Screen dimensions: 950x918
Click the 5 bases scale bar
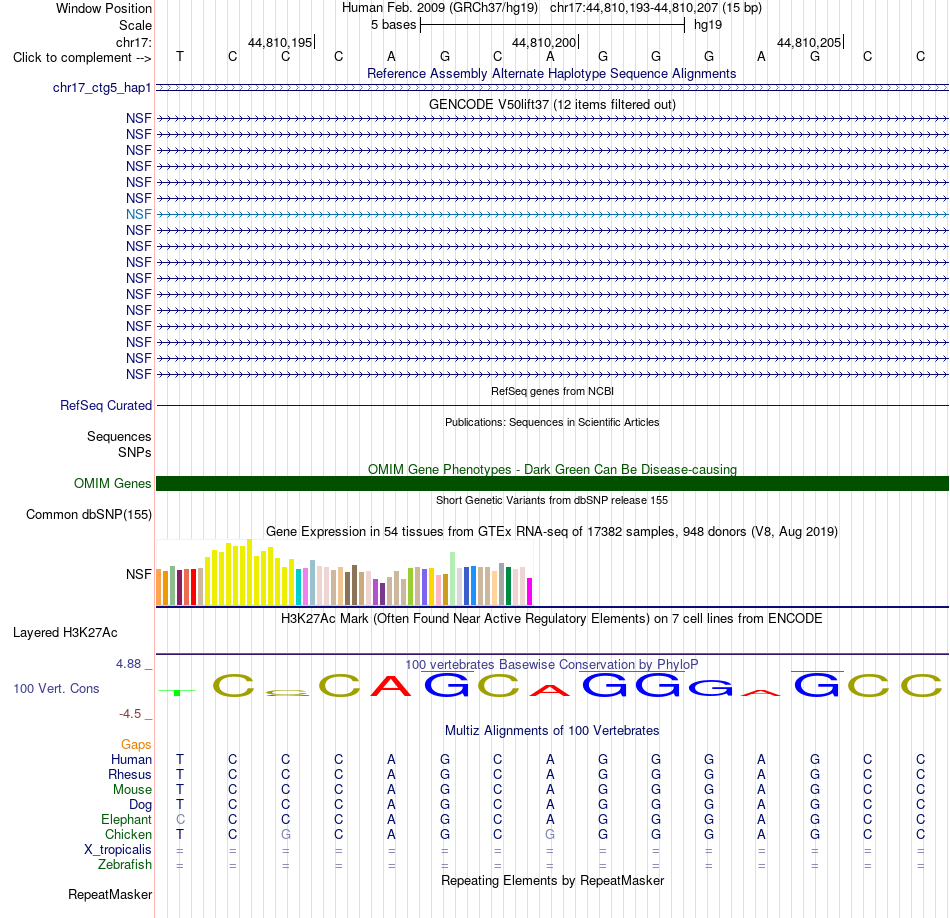(x=552, y=25)
